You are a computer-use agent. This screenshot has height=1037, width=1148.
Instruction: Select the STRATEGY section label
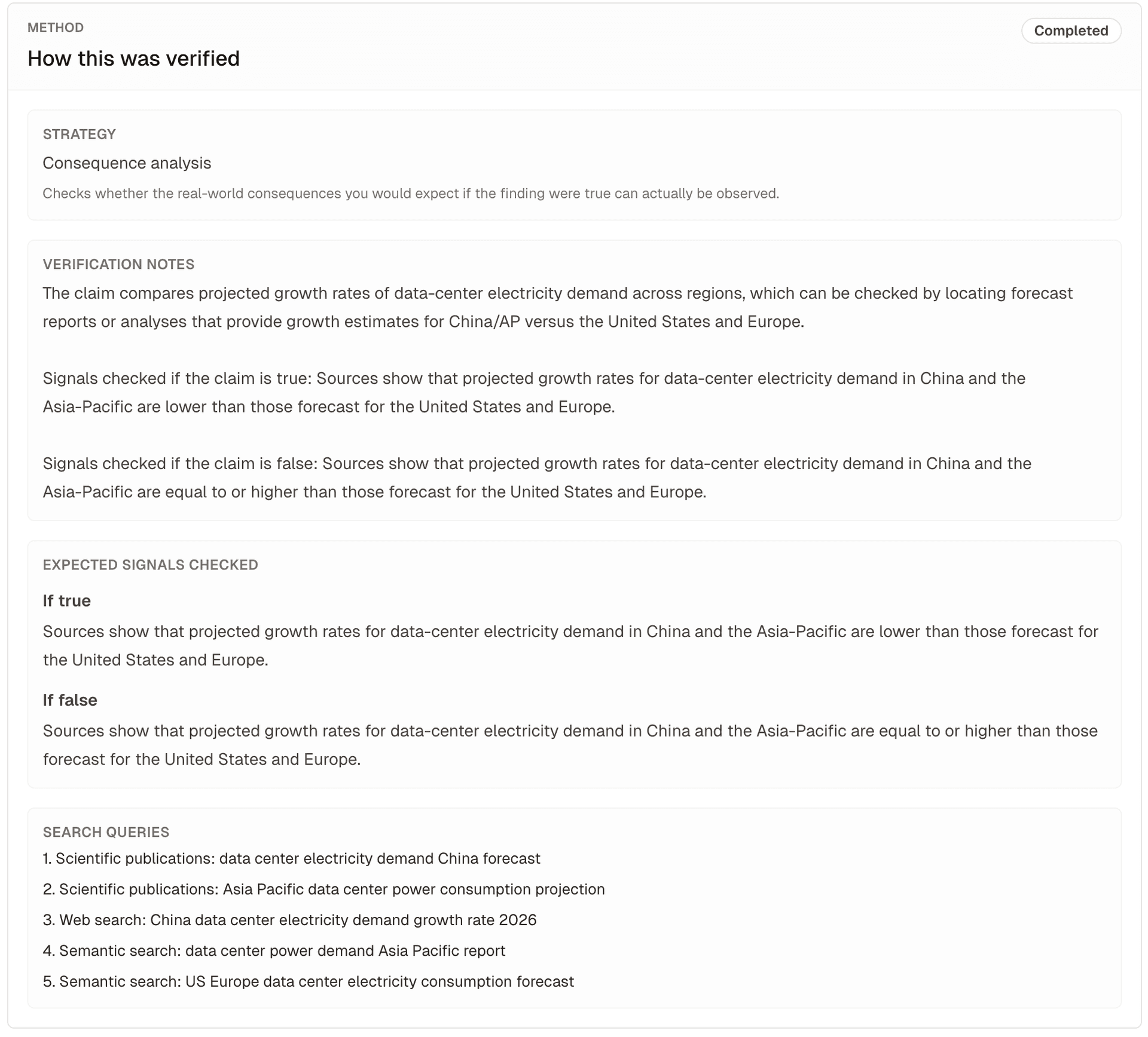pyautogui.click(x=79, y=134)
